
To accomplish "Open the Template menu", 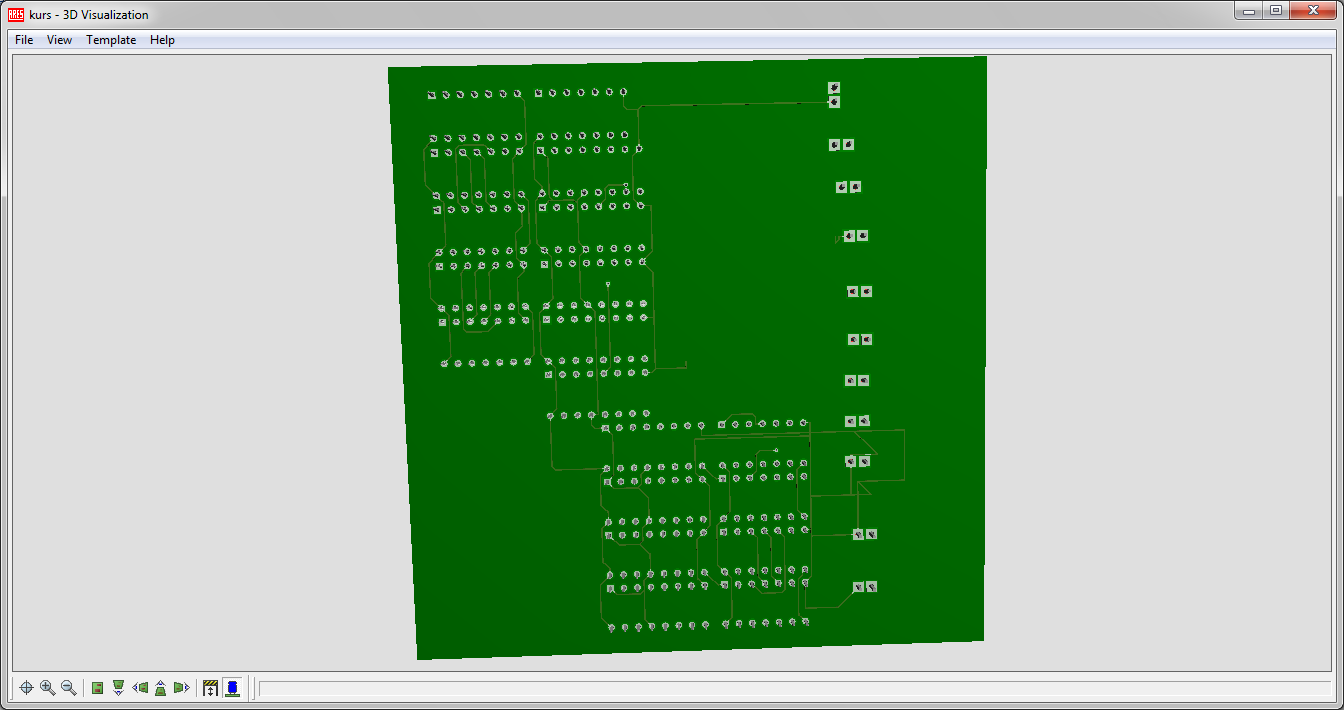I will (x=111, y=40).
